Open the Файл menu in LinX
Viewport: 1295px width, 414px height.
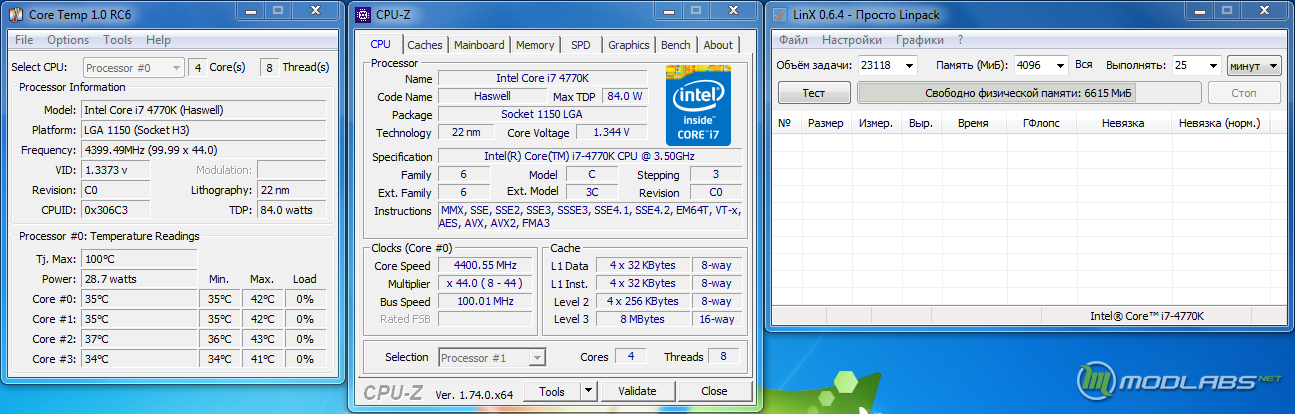point(793,40)
